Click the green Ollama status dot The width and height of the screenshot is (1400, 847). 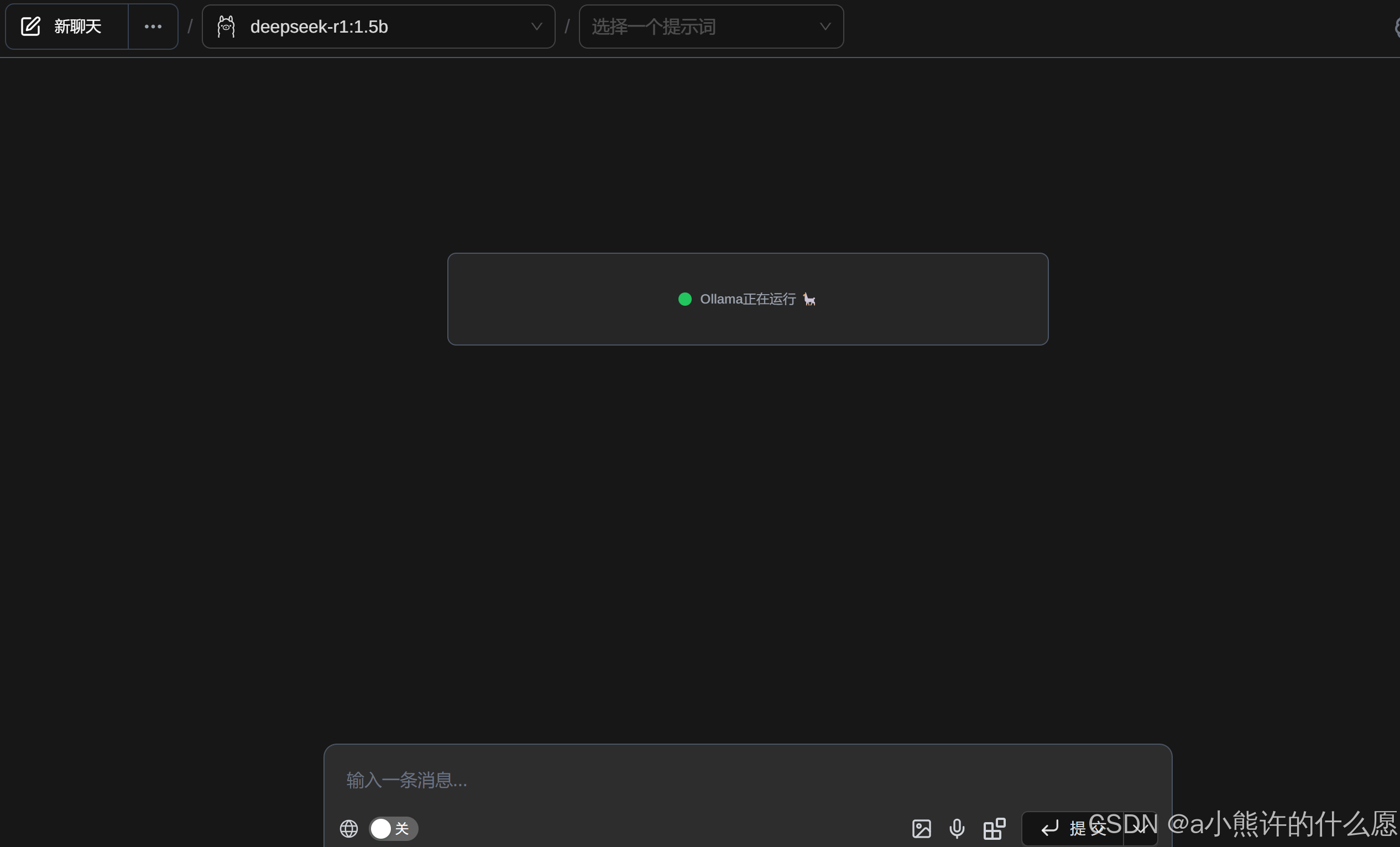tap(685, 299)
